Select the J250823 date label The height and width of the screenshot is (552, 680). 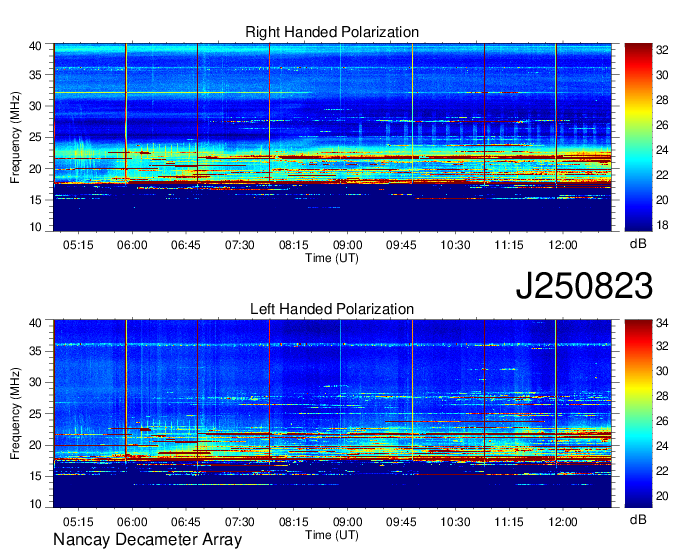(584, 286)
